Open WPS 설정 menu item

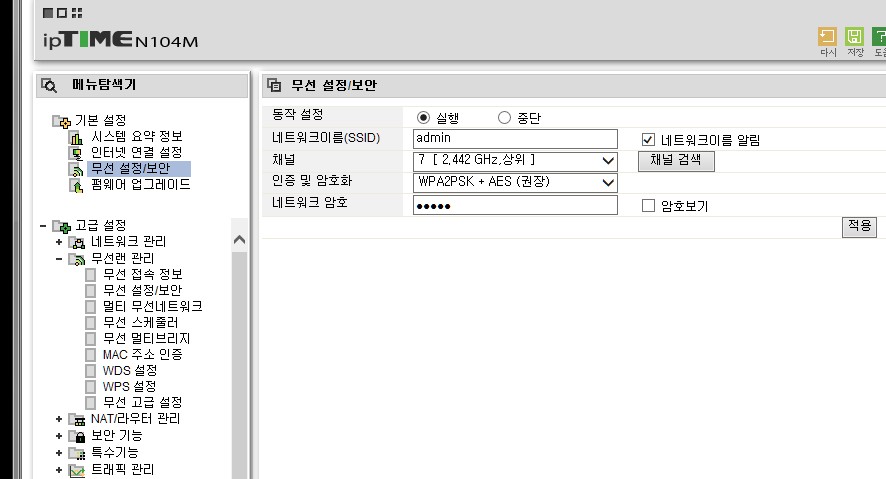[129, 387]
